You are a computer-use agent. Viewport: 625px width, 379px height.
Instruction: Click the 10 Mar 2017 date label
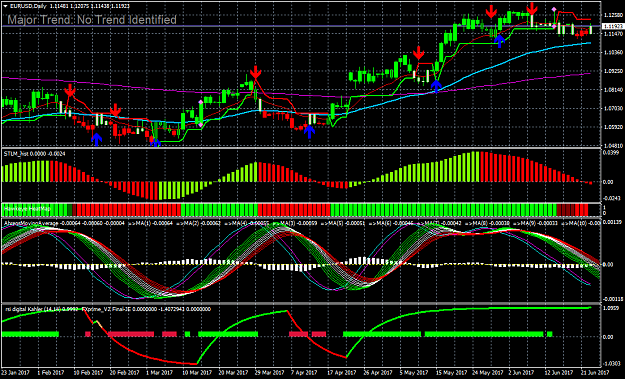click(x=197, y=373)
